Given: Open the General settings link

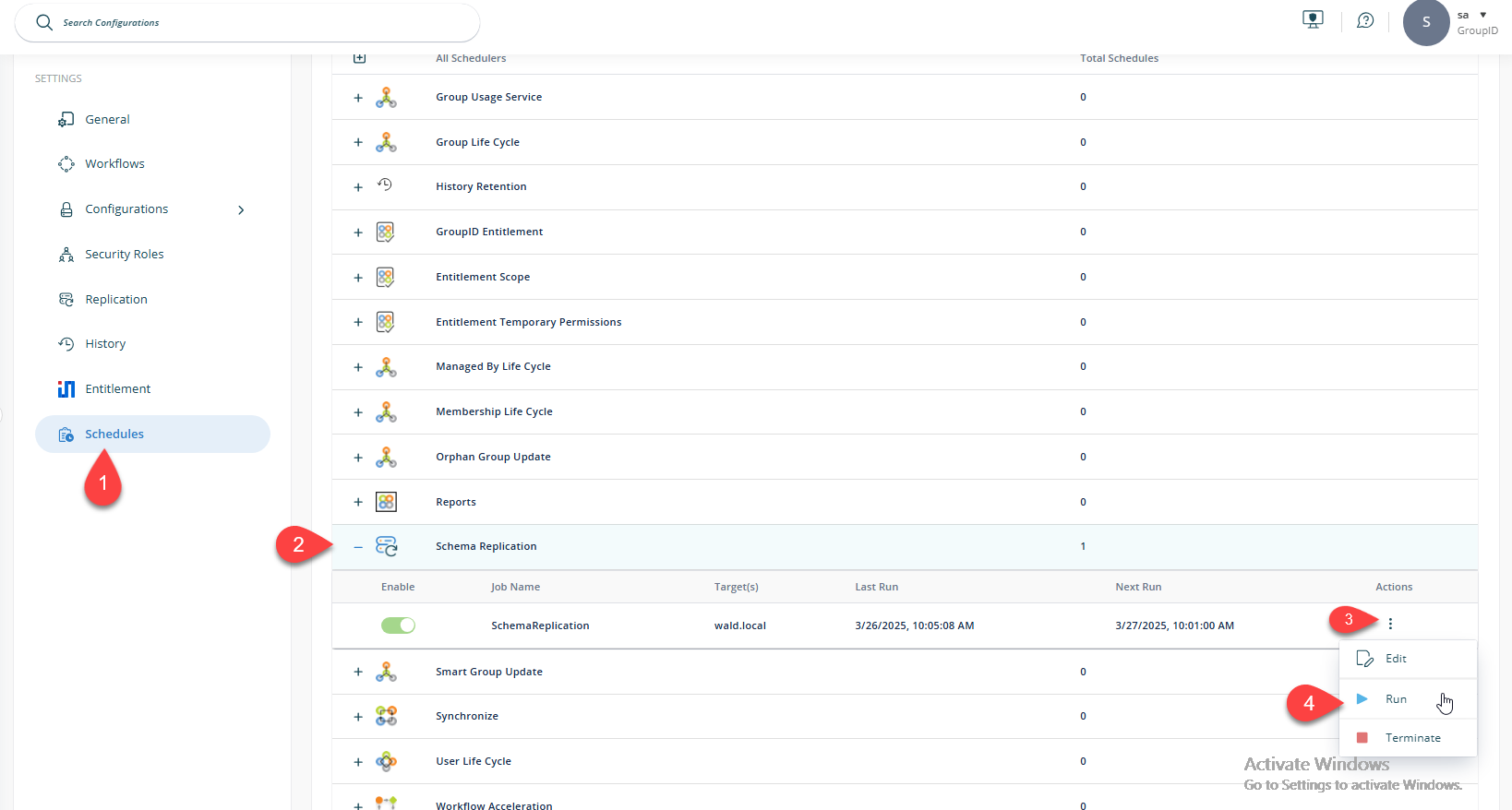Looking at the screenshot, I should coord(107,119).
